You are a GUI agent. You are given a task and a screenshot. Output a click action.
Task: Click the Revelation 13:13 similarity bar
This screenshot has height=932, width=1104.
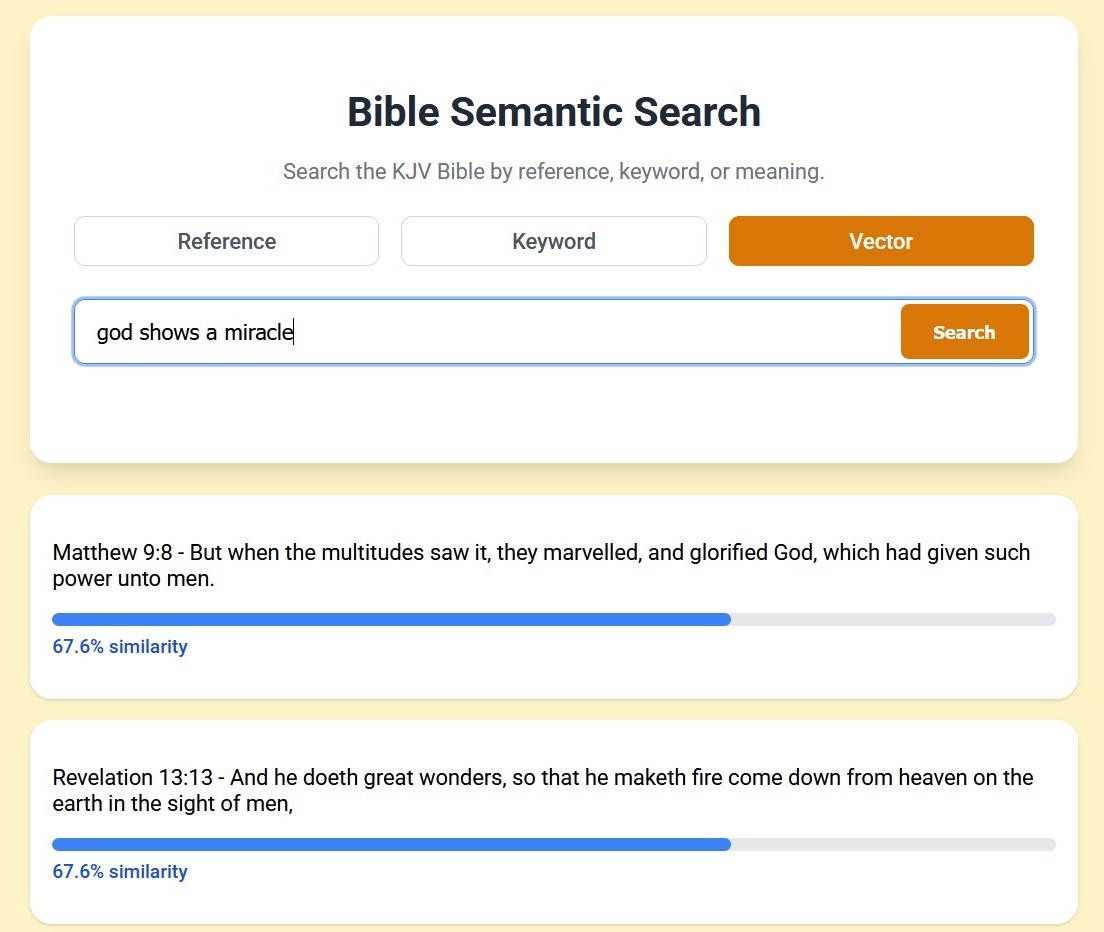point(553,844)
